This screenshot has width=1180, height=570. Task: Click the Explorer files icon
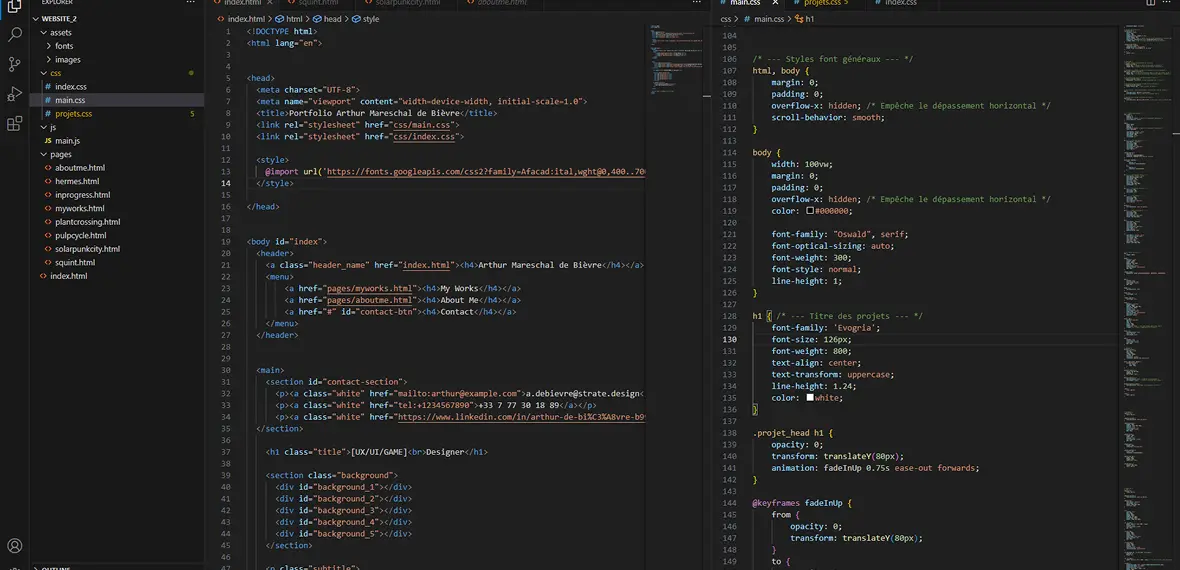click(x=15, y=6)
